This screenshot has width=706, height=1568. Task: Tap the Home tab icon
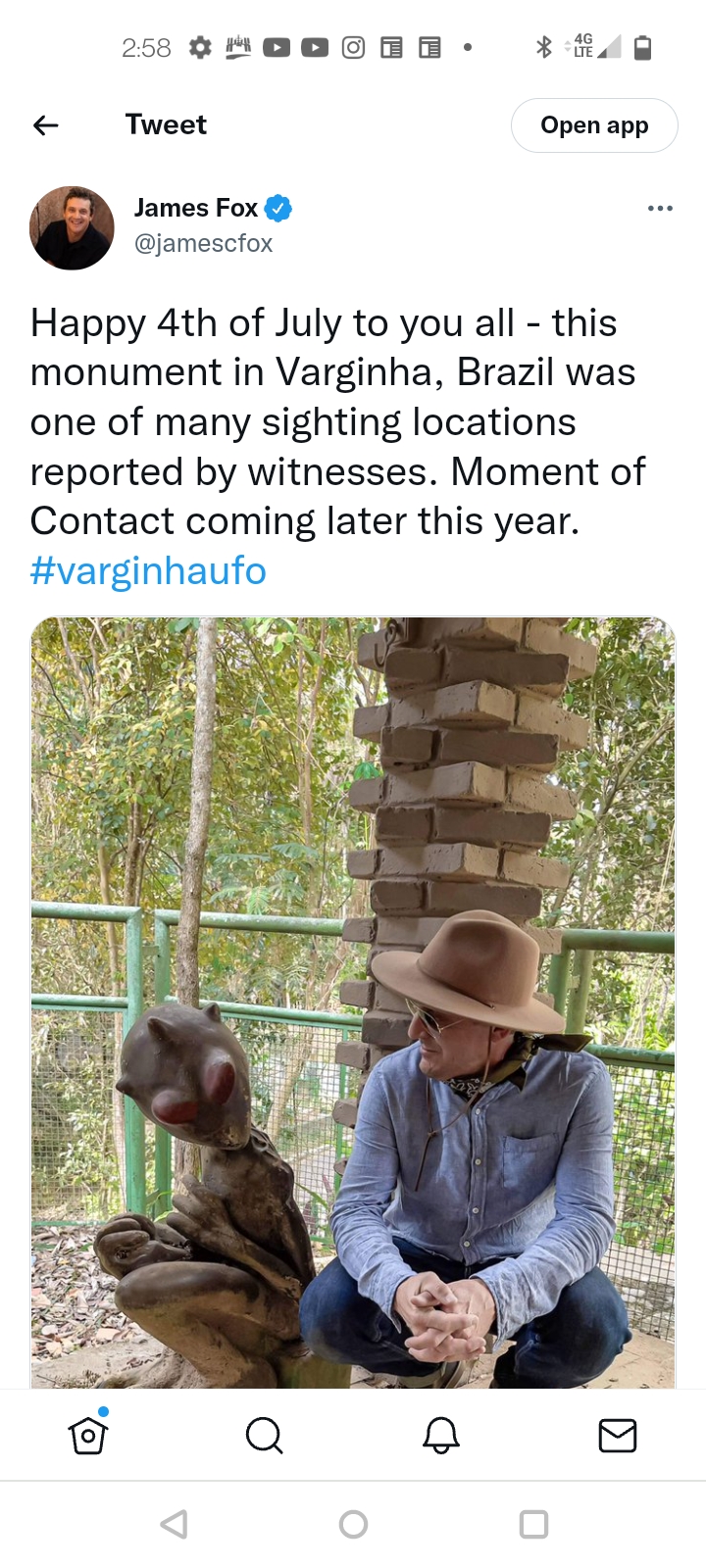coord(88,1436)
